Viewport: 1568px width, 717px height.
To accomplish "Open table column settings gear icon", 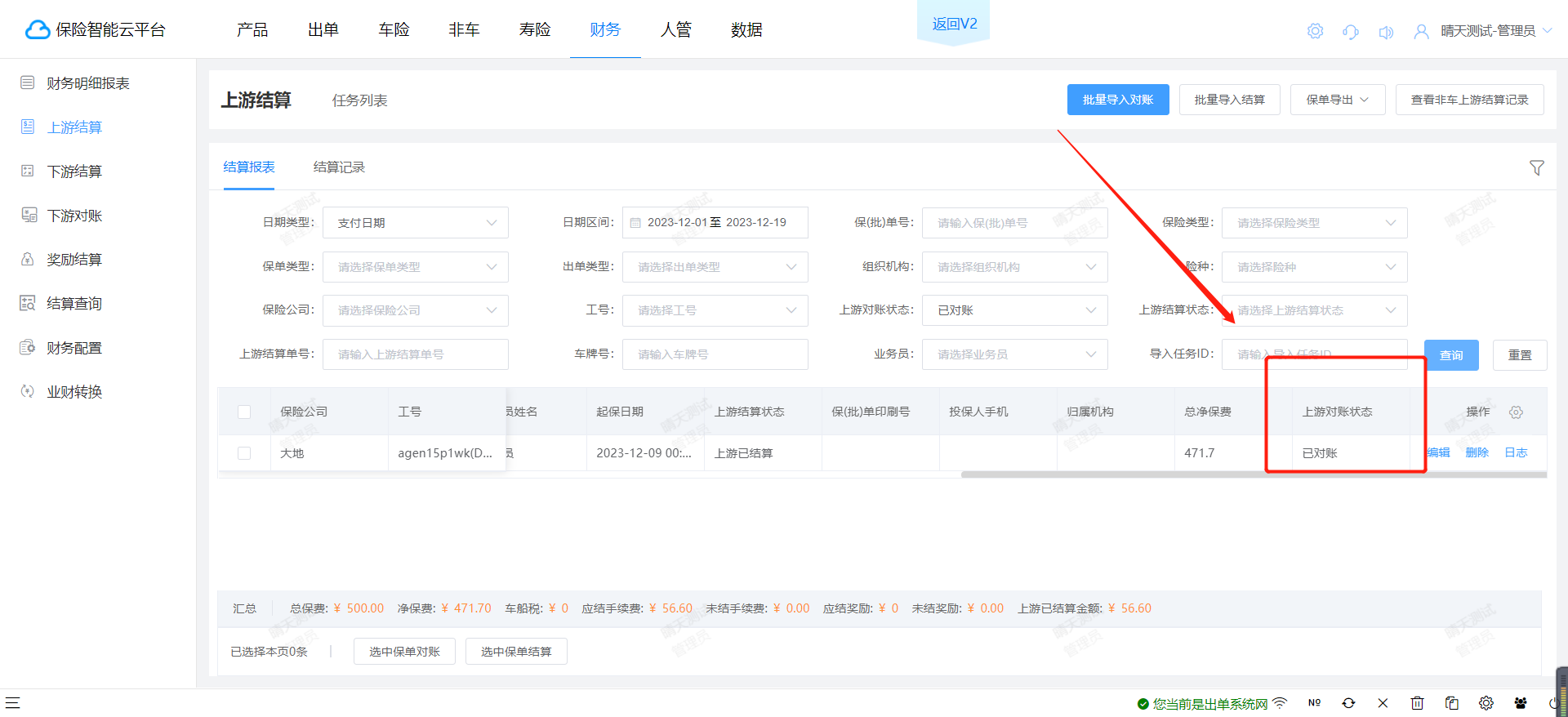I will [x=1516, y=412].
